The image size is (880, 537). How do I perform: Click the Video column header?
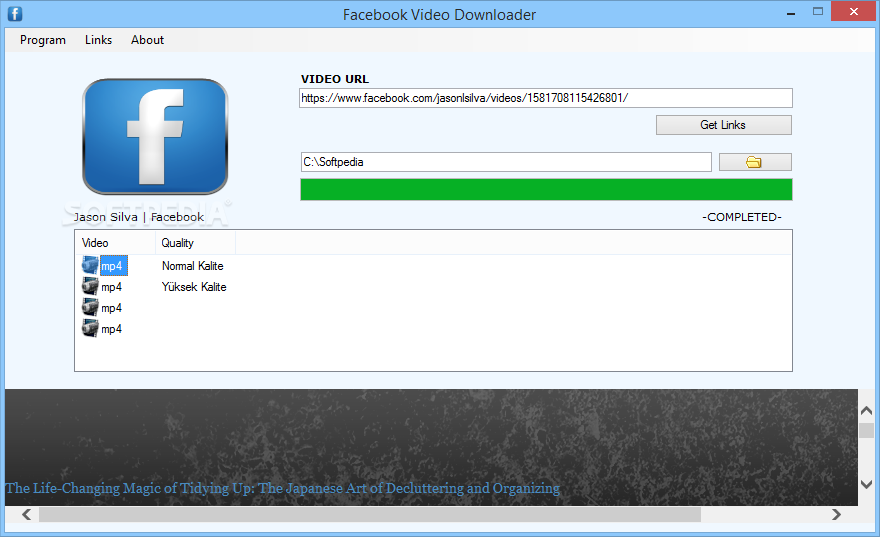click(115, 243)
